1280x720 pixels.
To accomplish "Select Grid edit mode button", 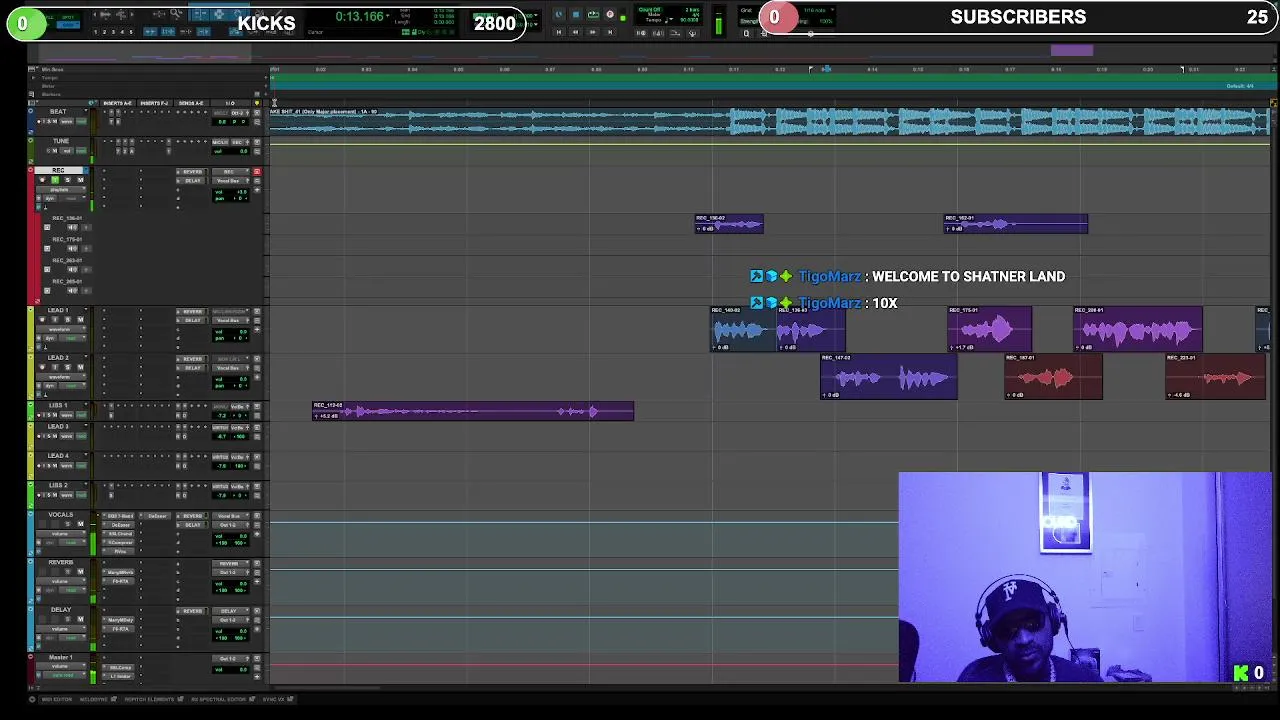I will [x=68, y=25].
